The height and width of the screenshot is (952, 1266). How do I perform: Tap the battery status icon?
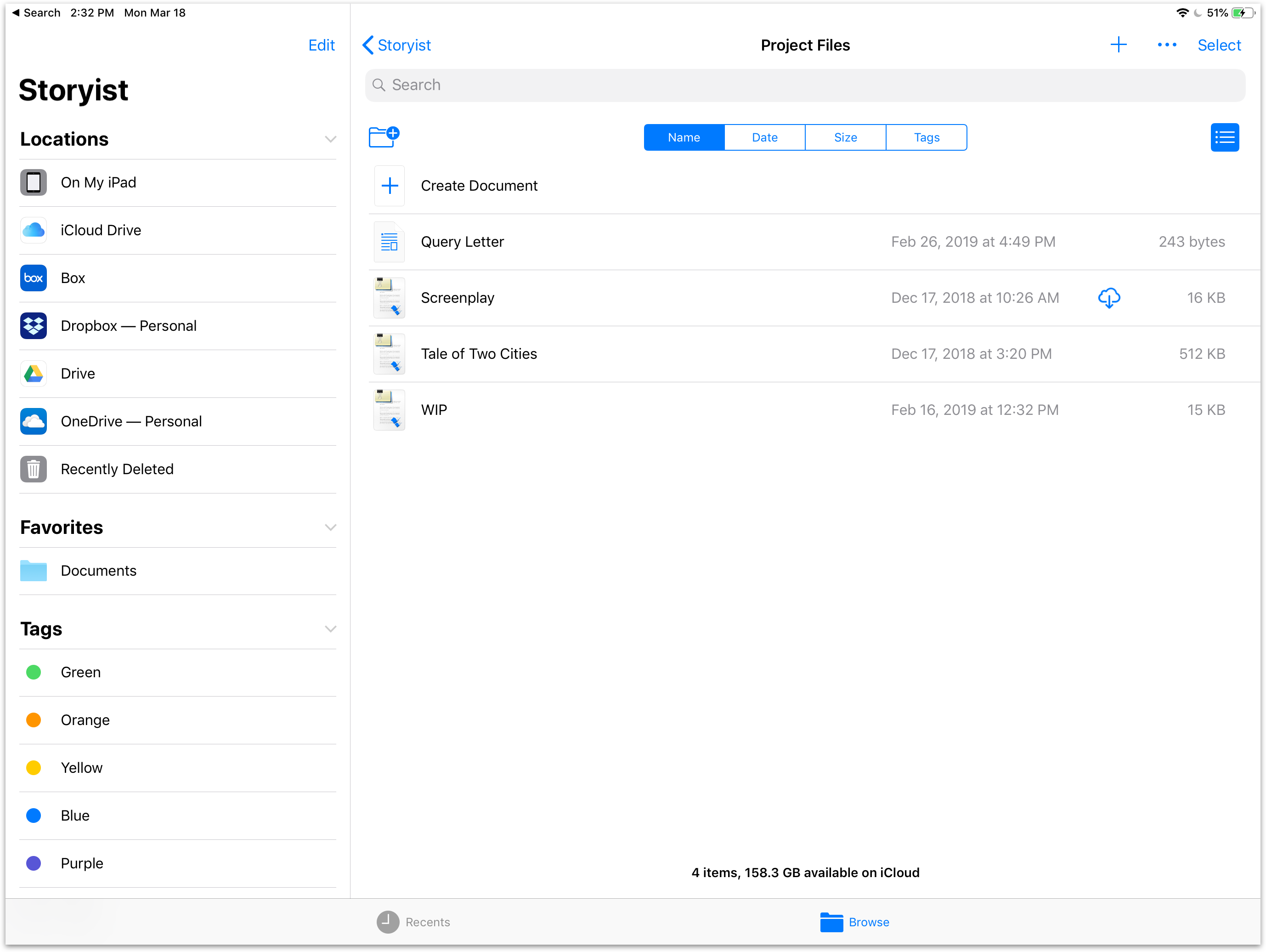pos(1243,12)
